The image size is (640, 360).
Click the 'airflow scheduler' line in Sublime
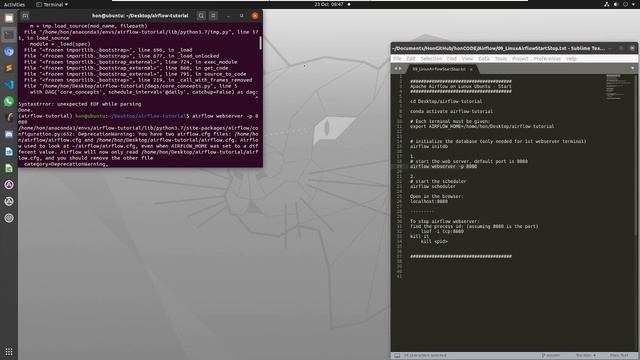[432, 187]
